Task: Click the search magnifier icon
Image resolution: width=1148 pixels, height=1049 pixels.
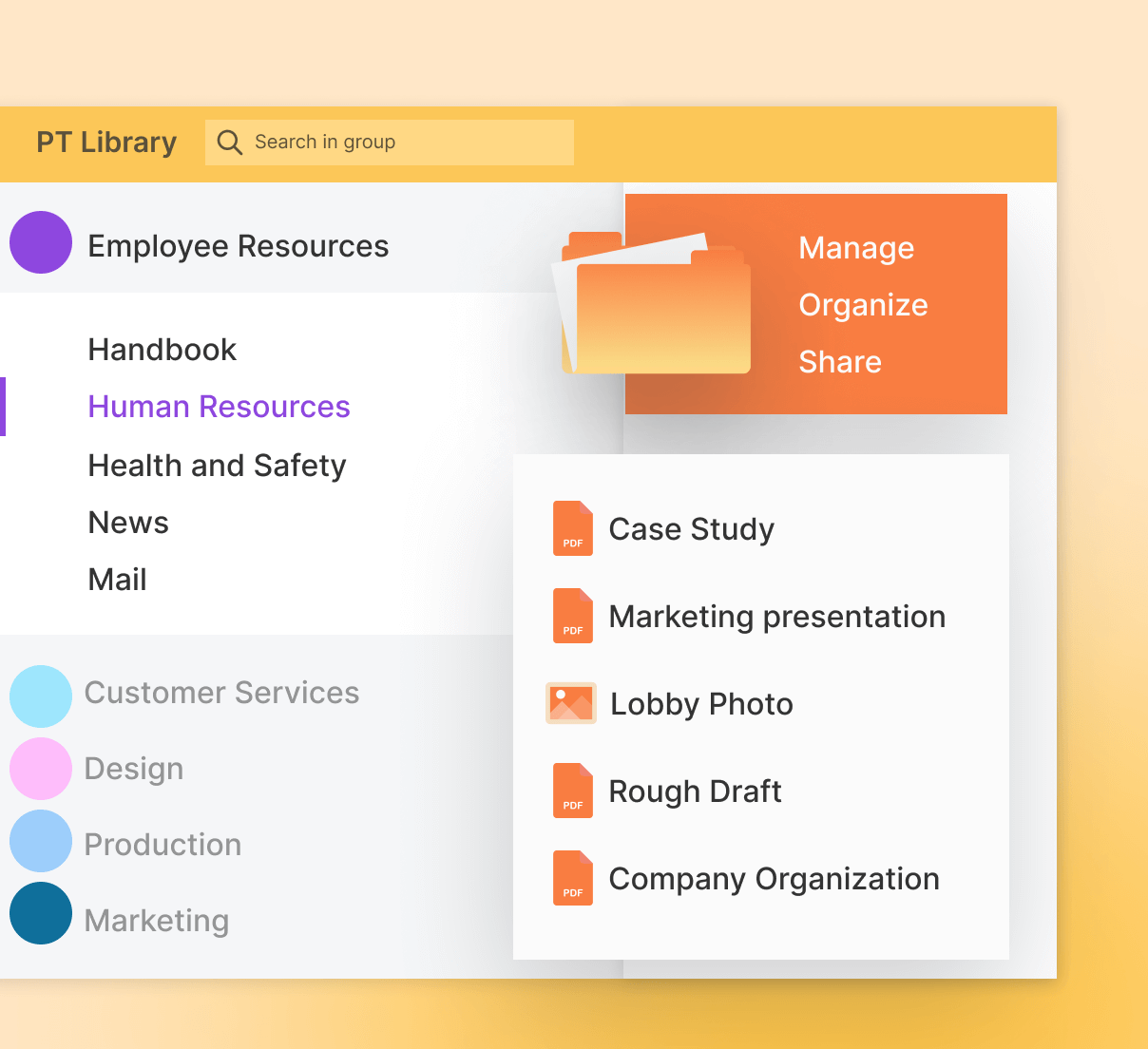Action: [x=230, y=142]
